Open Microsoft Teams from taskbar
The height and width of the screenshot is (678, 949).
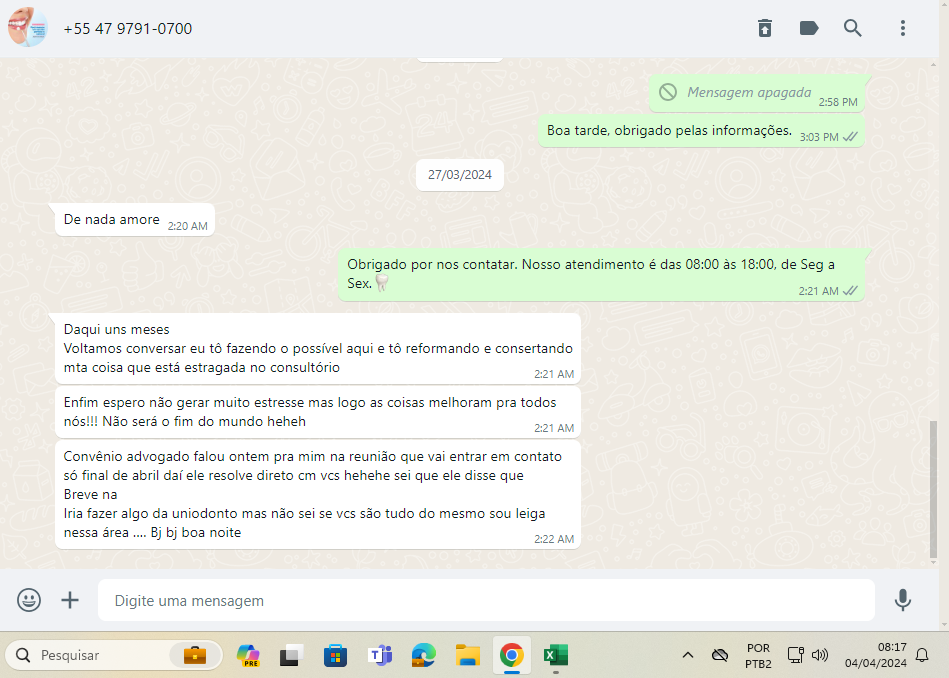click(380, 656)
